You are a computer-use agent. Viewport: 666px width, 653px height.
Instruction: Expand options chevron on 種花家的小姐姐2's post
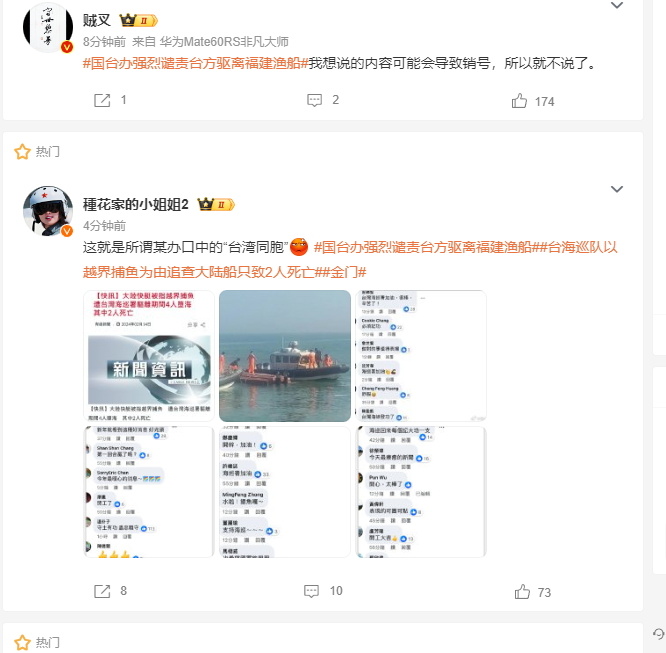pyautogui.click(x=617, y=189)
